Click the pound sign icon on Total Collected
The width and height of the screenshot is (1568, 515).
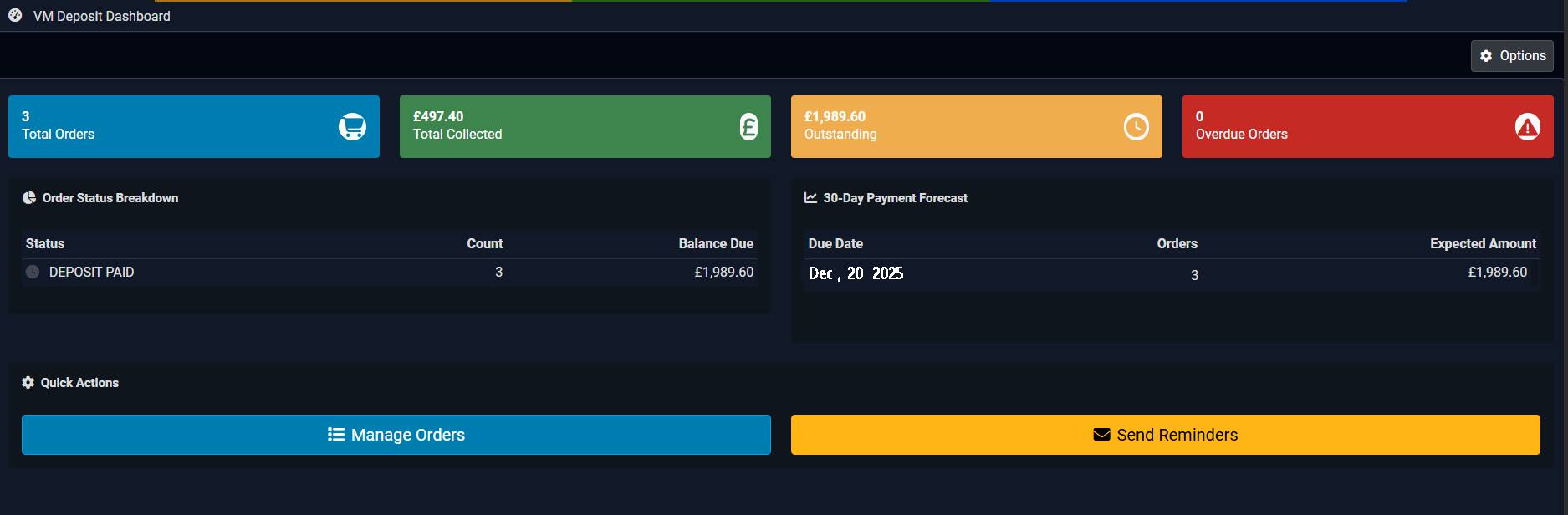coord(748,126)
